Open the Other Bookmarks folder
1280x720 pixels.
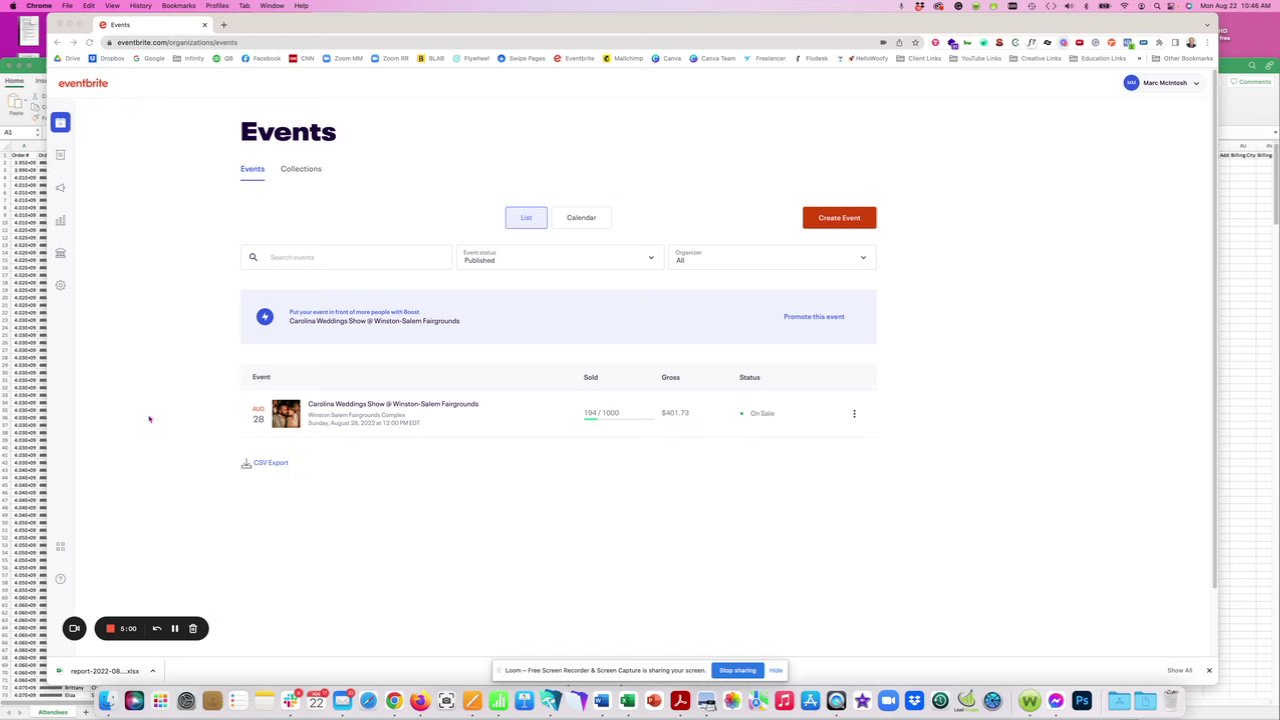[x=1182, y=58]
